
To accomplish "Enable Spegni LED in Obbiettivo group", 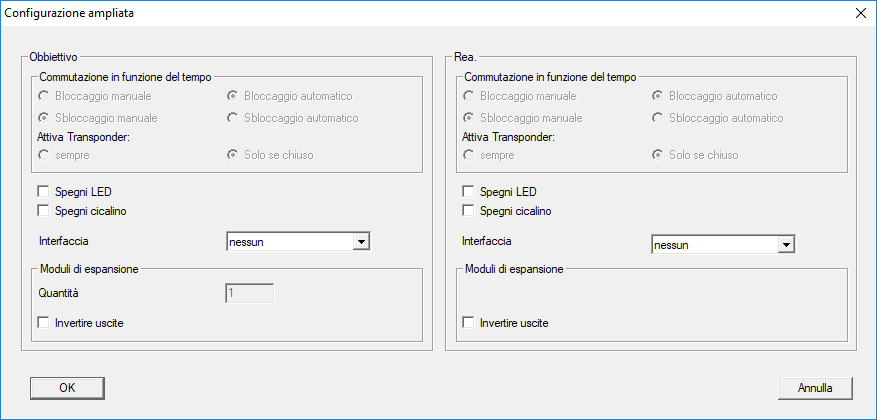I will [x=43, y=191].
